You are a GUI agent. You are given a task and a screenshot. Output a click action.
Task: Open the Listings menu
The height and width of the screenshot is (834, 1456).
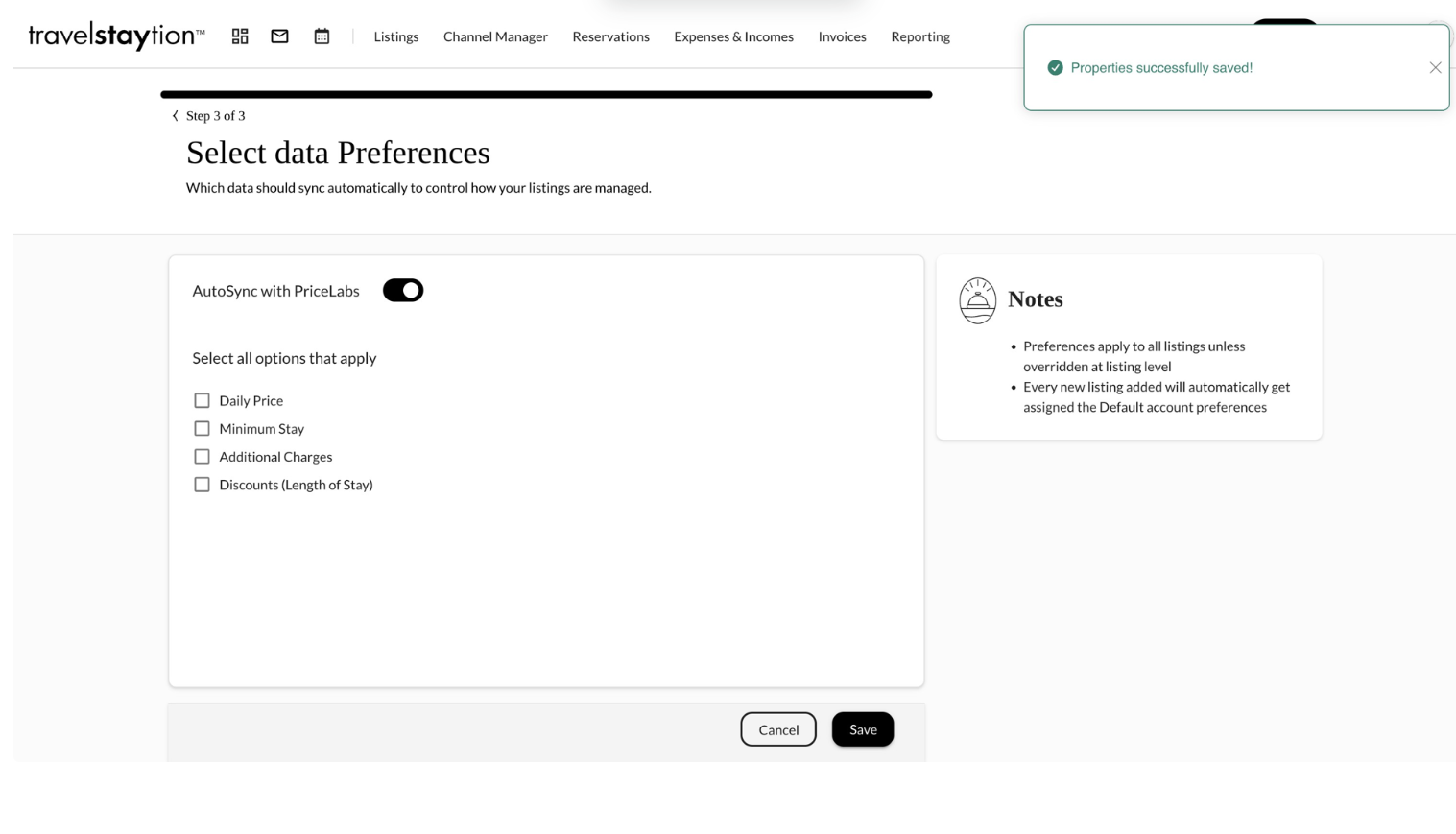(395, 36)
